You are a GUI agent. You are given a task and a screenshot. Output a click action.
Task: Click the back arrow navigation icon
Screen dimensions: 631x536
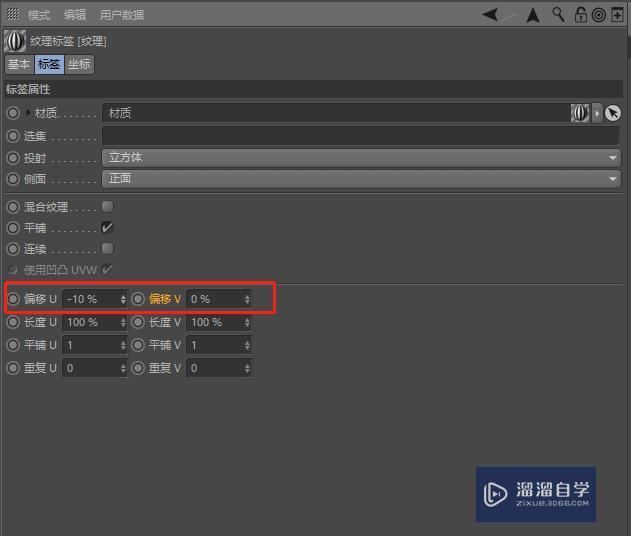tap(491, 15)
